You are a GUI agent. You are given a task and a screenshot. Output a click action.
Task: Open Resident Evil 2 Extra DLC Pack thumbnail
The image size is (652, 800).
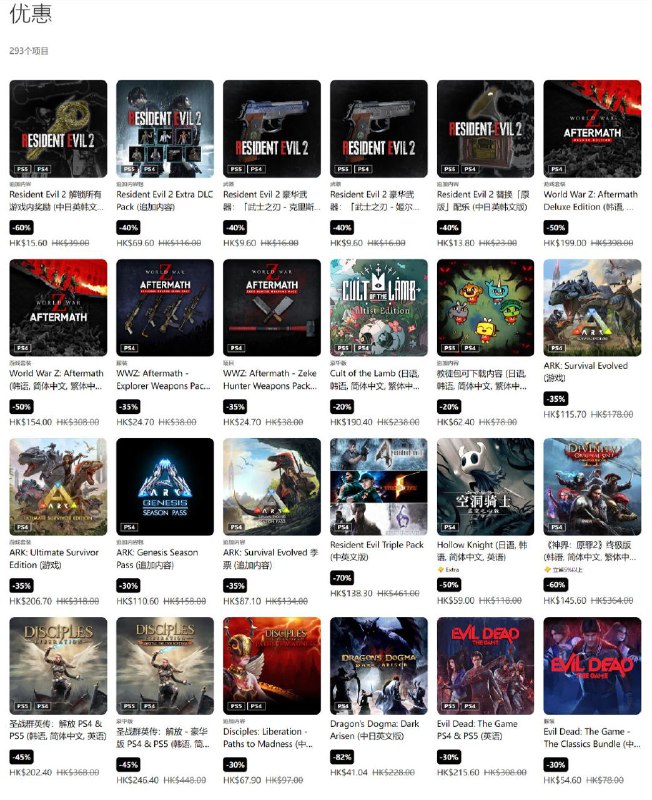pyautogui.click(x=165, y=129)
